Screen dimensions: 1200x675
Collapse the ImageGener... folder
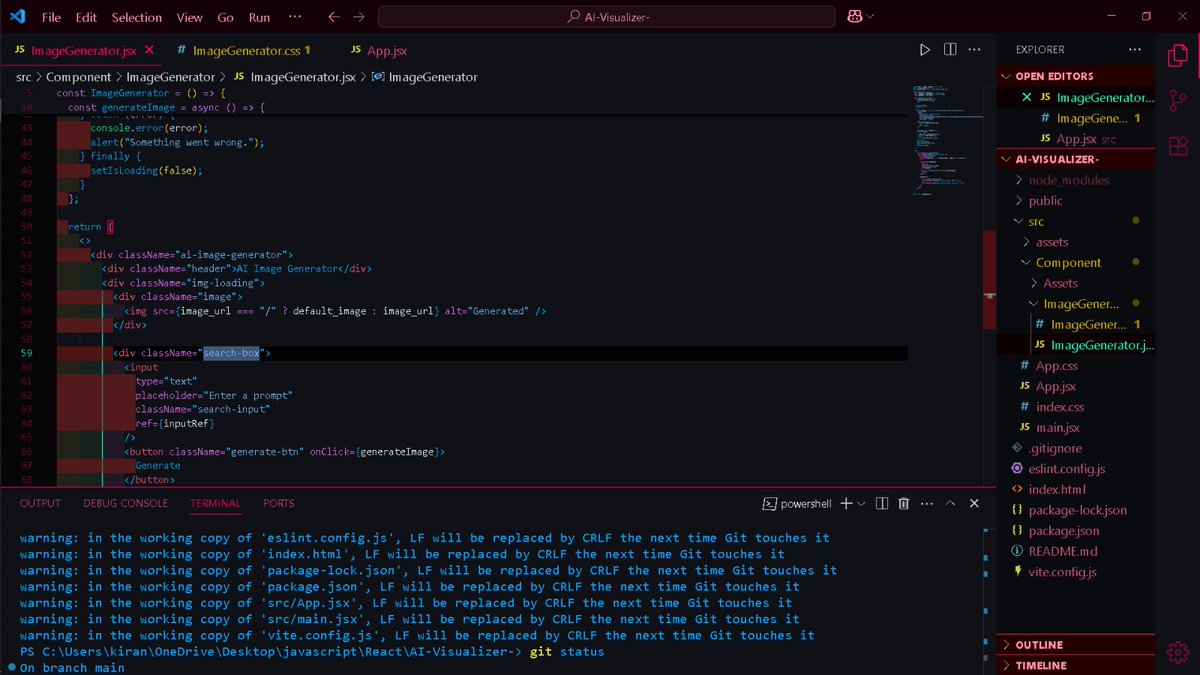pyautogui.click(x=1080, y=304)
